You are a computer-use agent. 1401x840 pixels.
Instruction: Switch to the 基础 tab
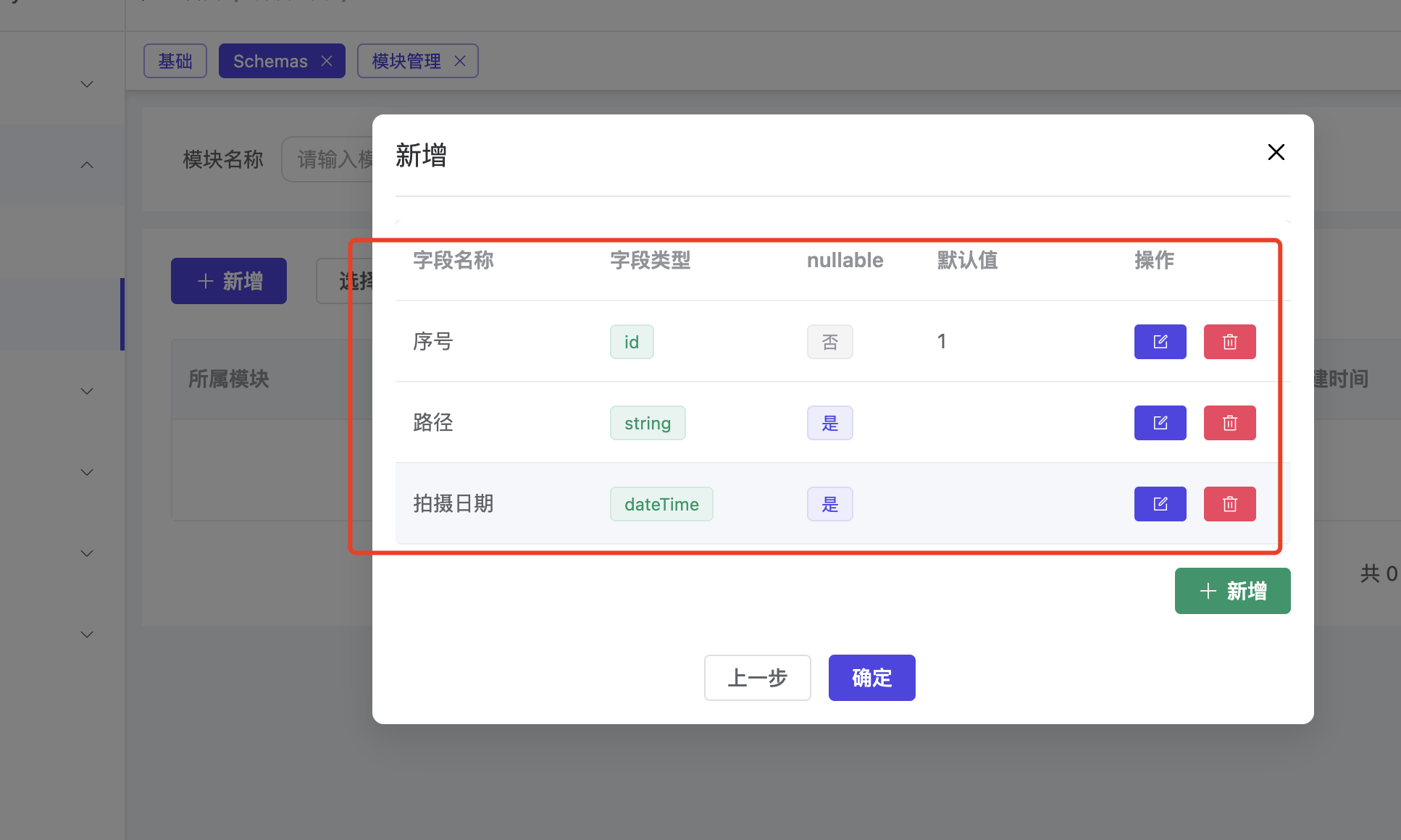[x=175, y=61]
